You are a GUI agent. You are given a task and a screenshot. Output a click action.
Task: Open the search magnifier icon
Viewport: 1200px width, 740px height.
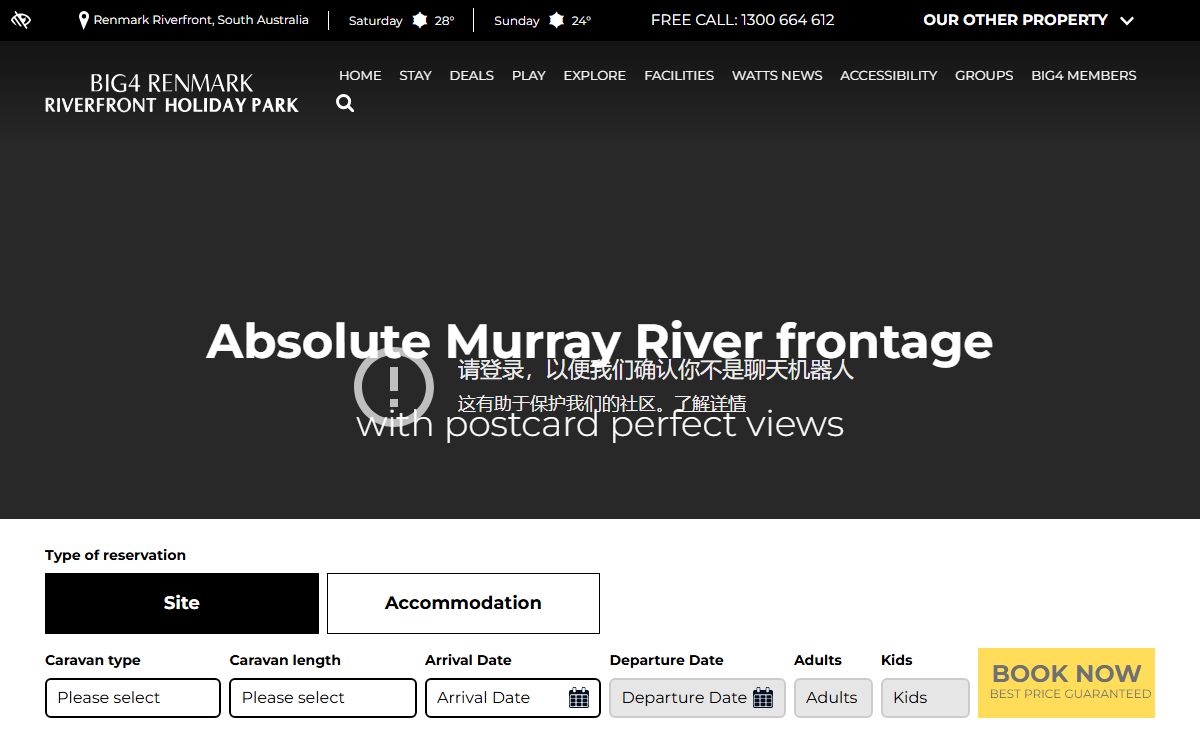[345, 103]
